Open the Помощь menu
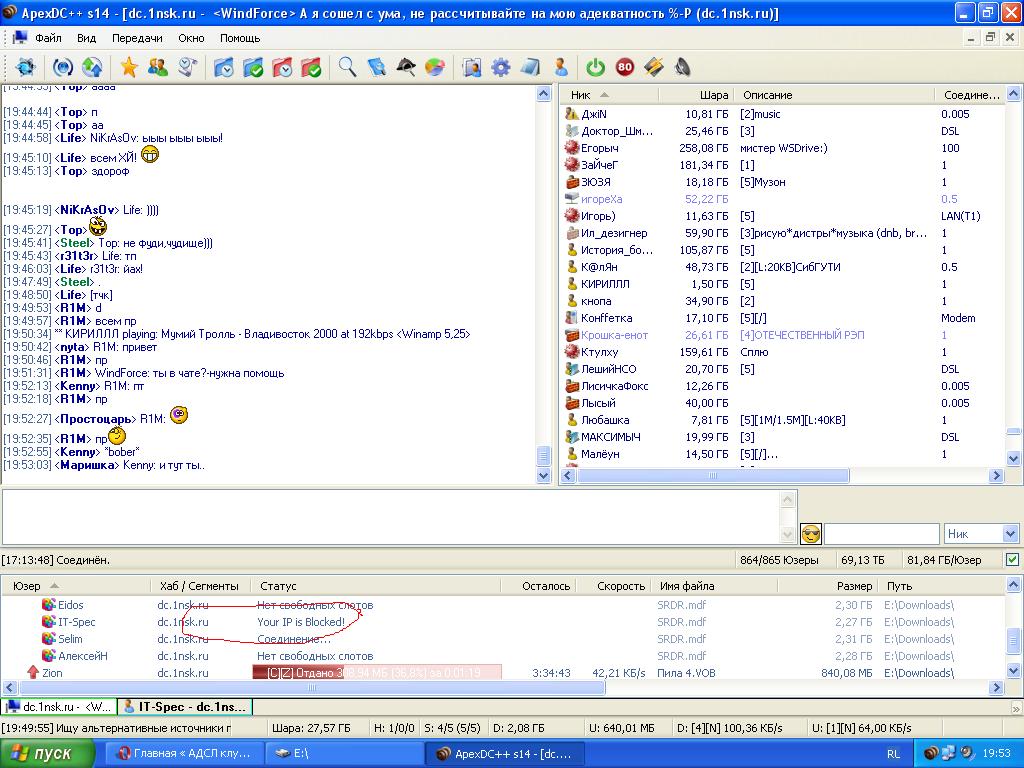The width and height of the screenshot is (1024, 768). click(240, 38)
